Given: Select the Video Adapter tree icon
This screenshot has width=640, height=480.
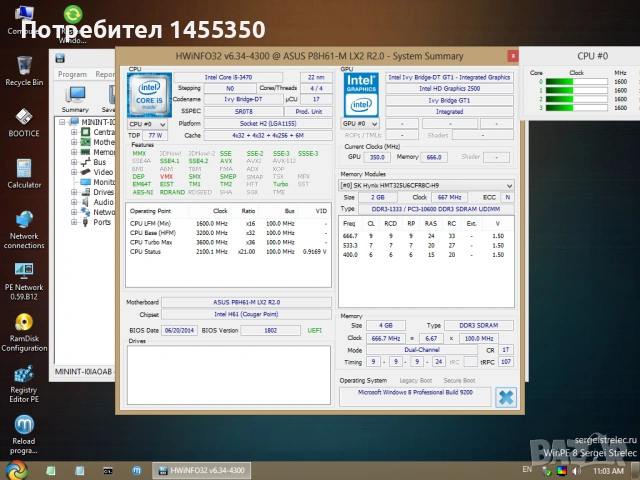Looking at the screenshot, I should click(85, 172).
